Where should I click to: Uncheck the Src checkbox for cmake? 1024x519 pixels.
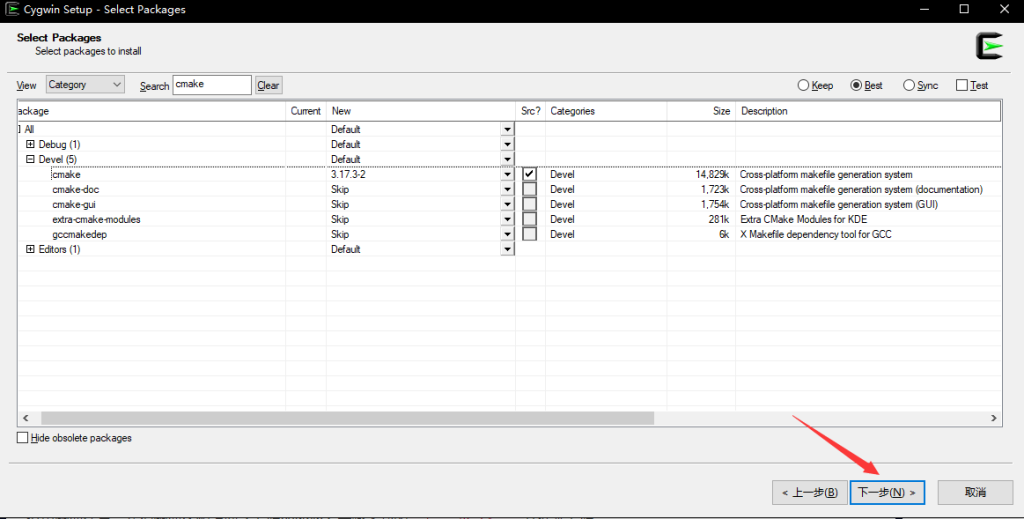point(530,174)
